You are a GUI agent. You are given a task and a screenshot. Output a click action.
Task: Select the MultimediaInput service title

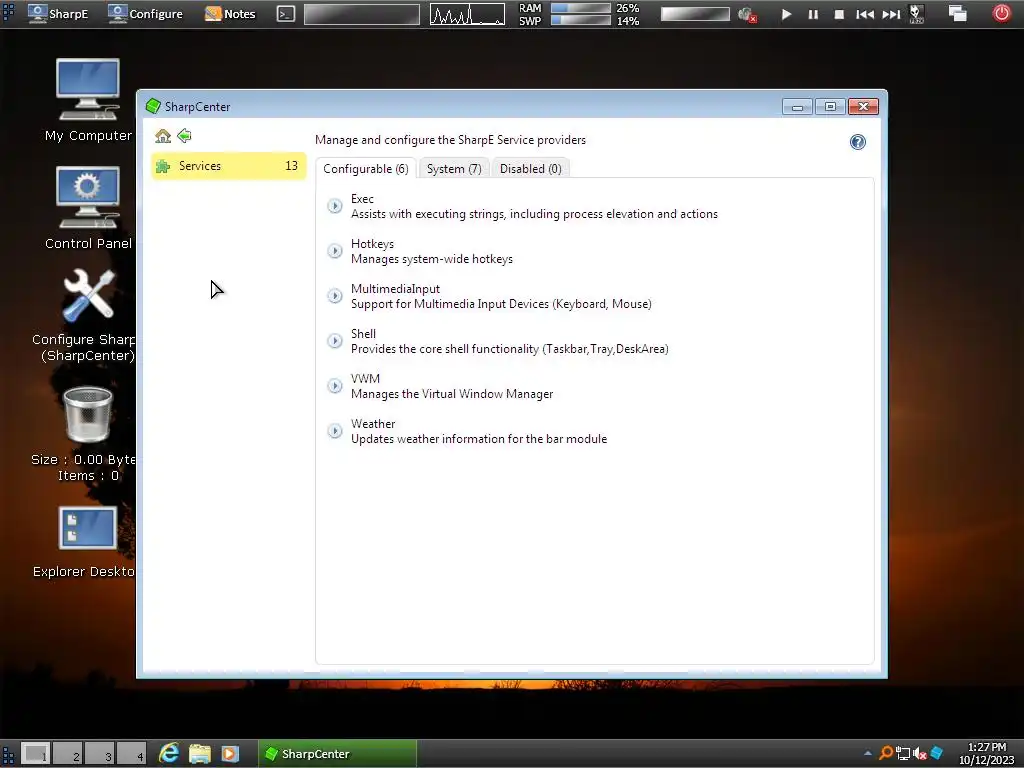[395, 289]
